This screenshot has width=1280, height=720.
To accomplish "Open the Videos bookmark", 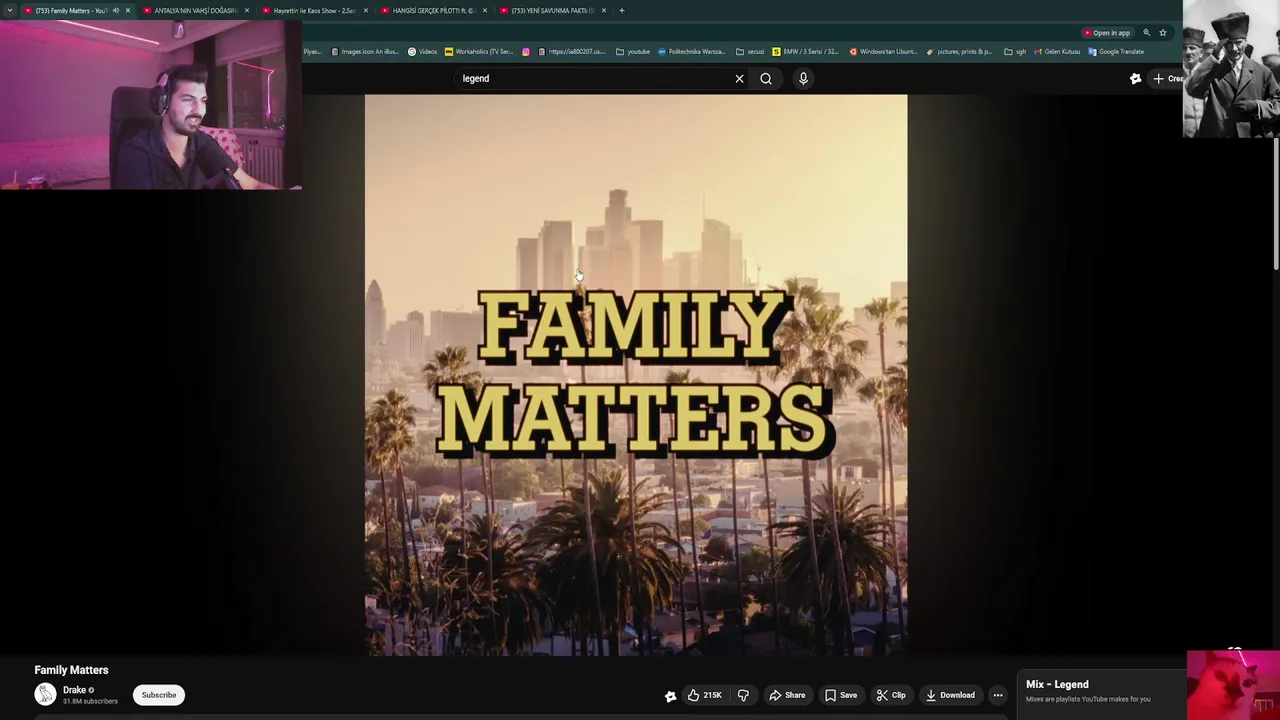I will click(x=422, y=52).
